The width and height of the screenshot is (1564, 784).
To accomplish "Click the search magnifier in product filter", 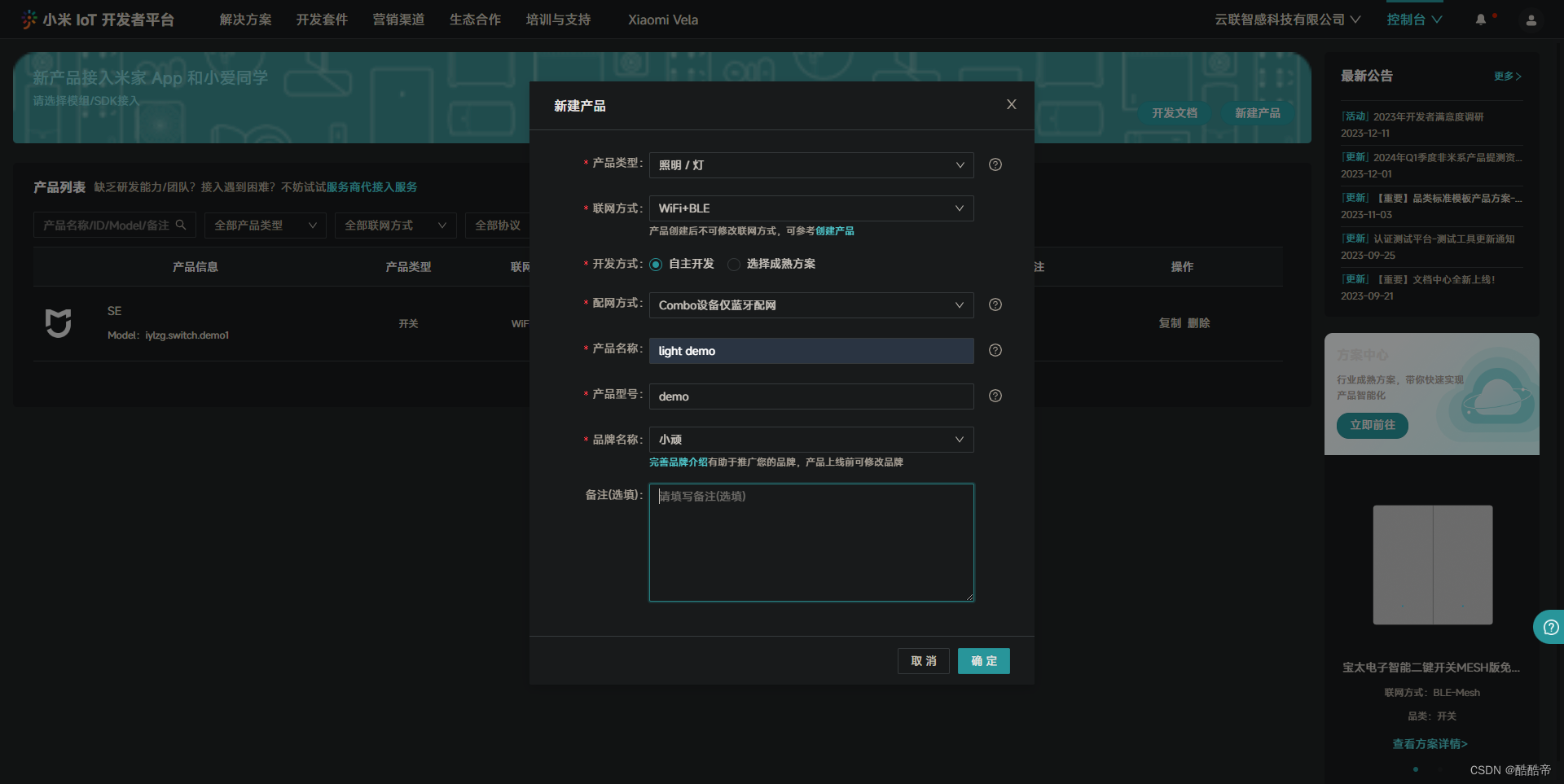I will (x=181, y=225).
